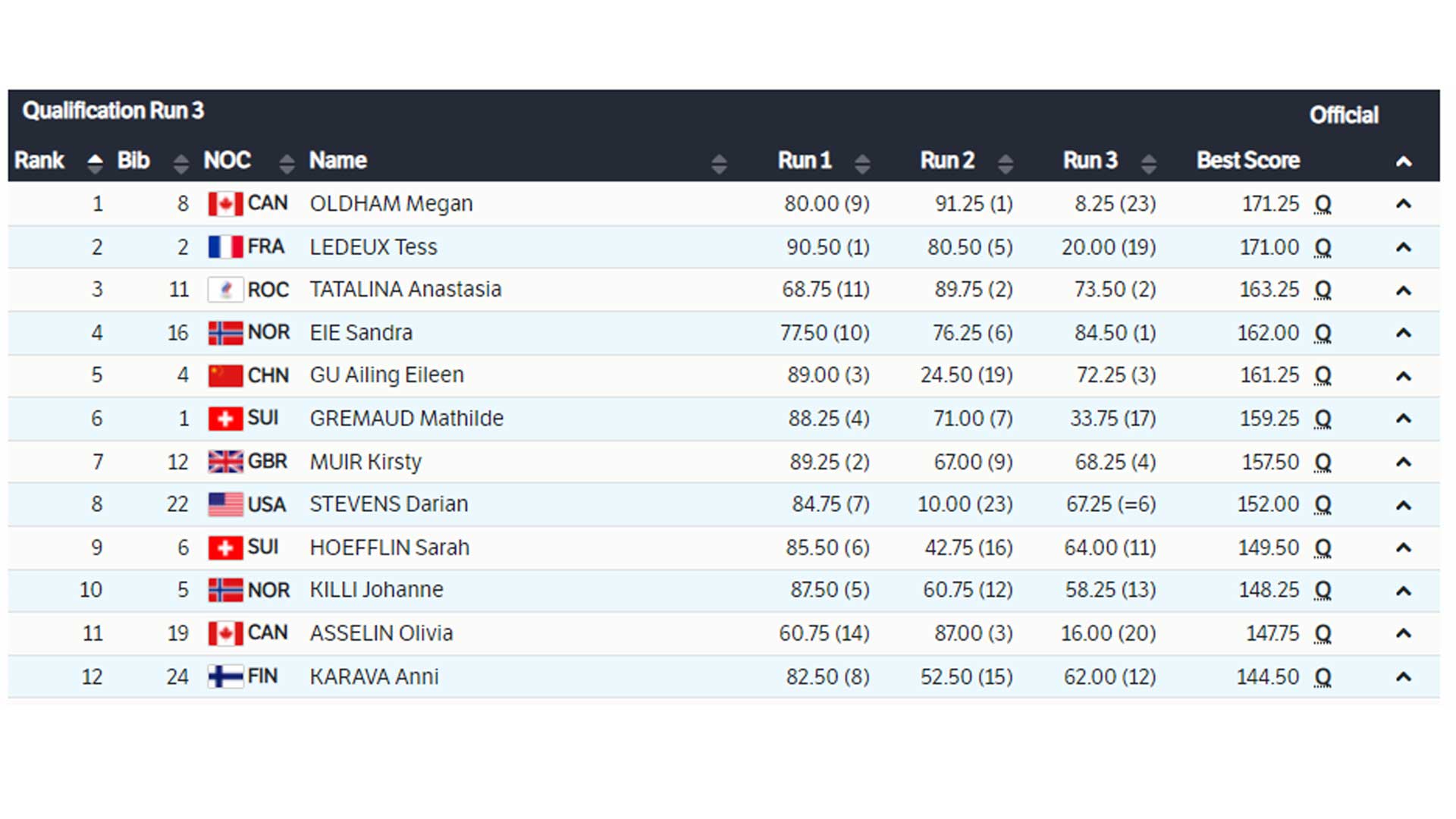Open athlete HOEFFLIN Sarah
The image size is (1456, 819).
pyautogui.click(x=389, y=548)
